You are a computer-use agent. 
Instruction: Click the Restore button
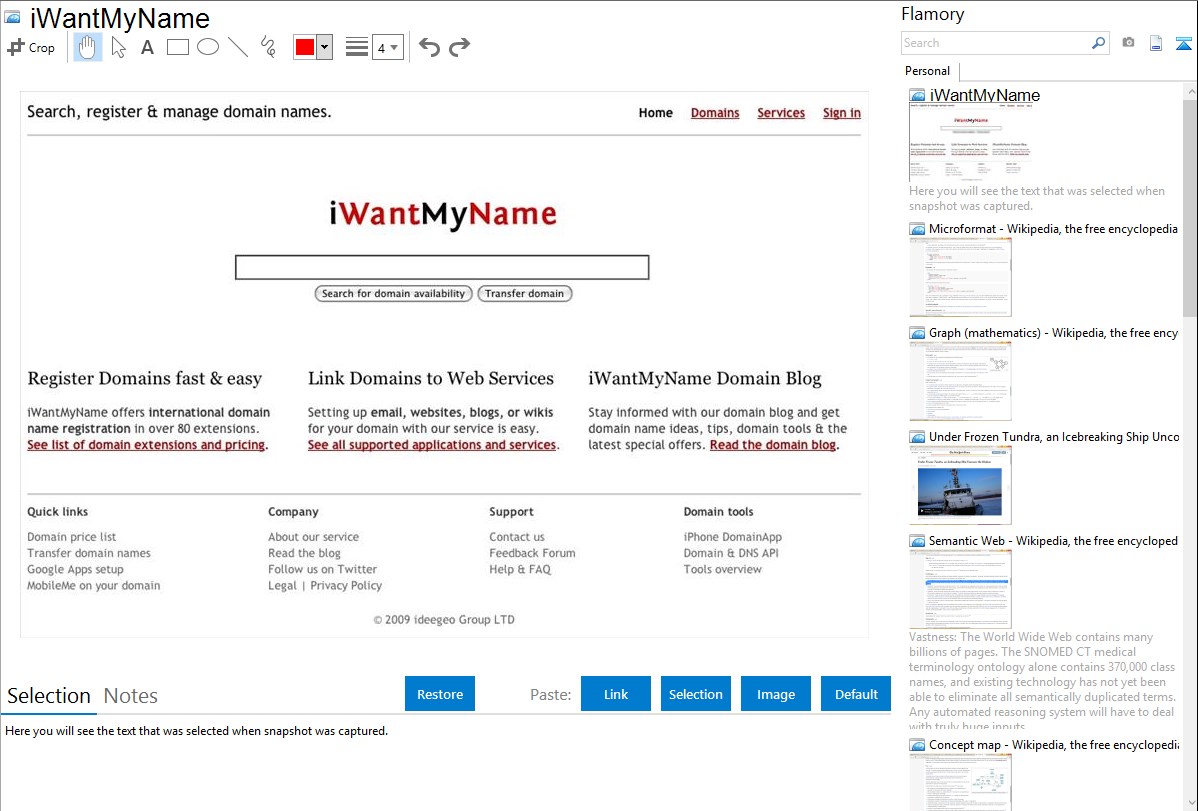tap(440, 694)
